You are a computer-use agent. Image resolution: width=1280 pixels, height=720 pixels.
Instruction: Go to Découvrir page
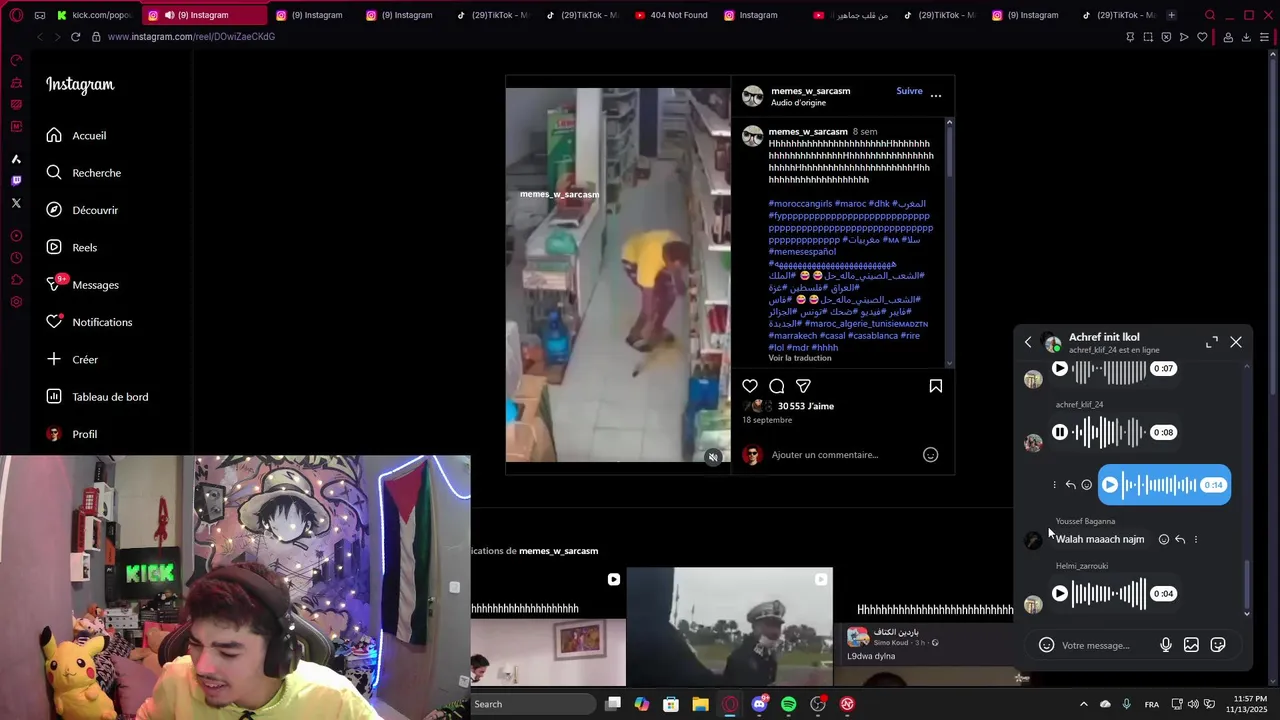(82, 210)
